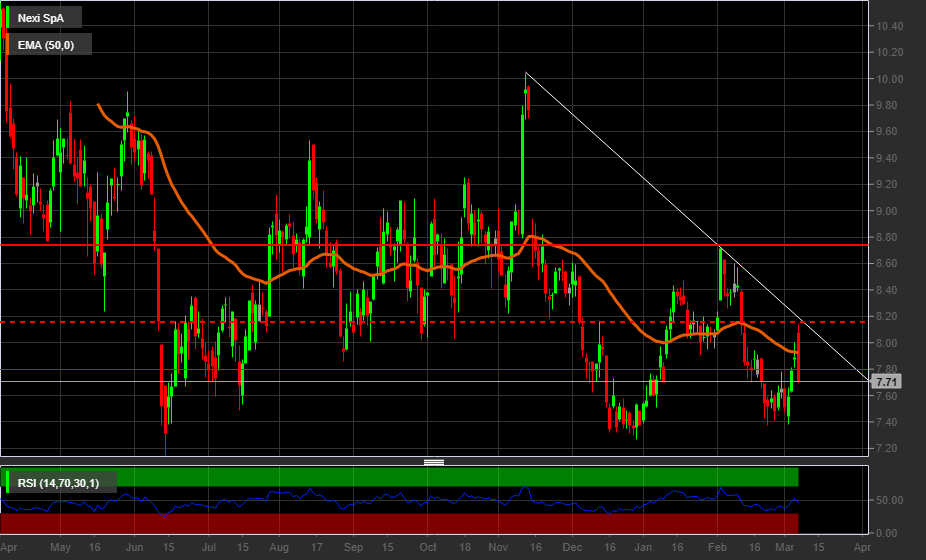Select the white descending trendline
Viewport: 926px width, 560px height.
(x=697, y=226)
